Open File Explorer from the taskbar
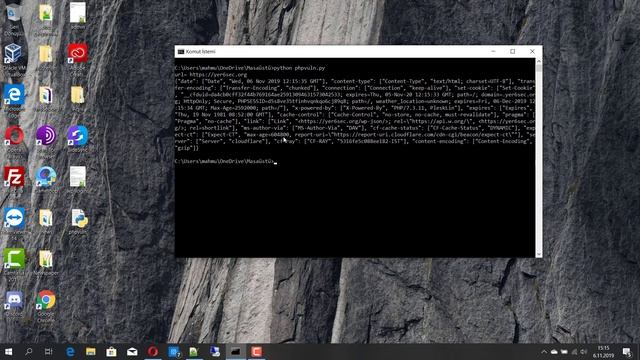The image size is (640, 360). click(91, 351)
